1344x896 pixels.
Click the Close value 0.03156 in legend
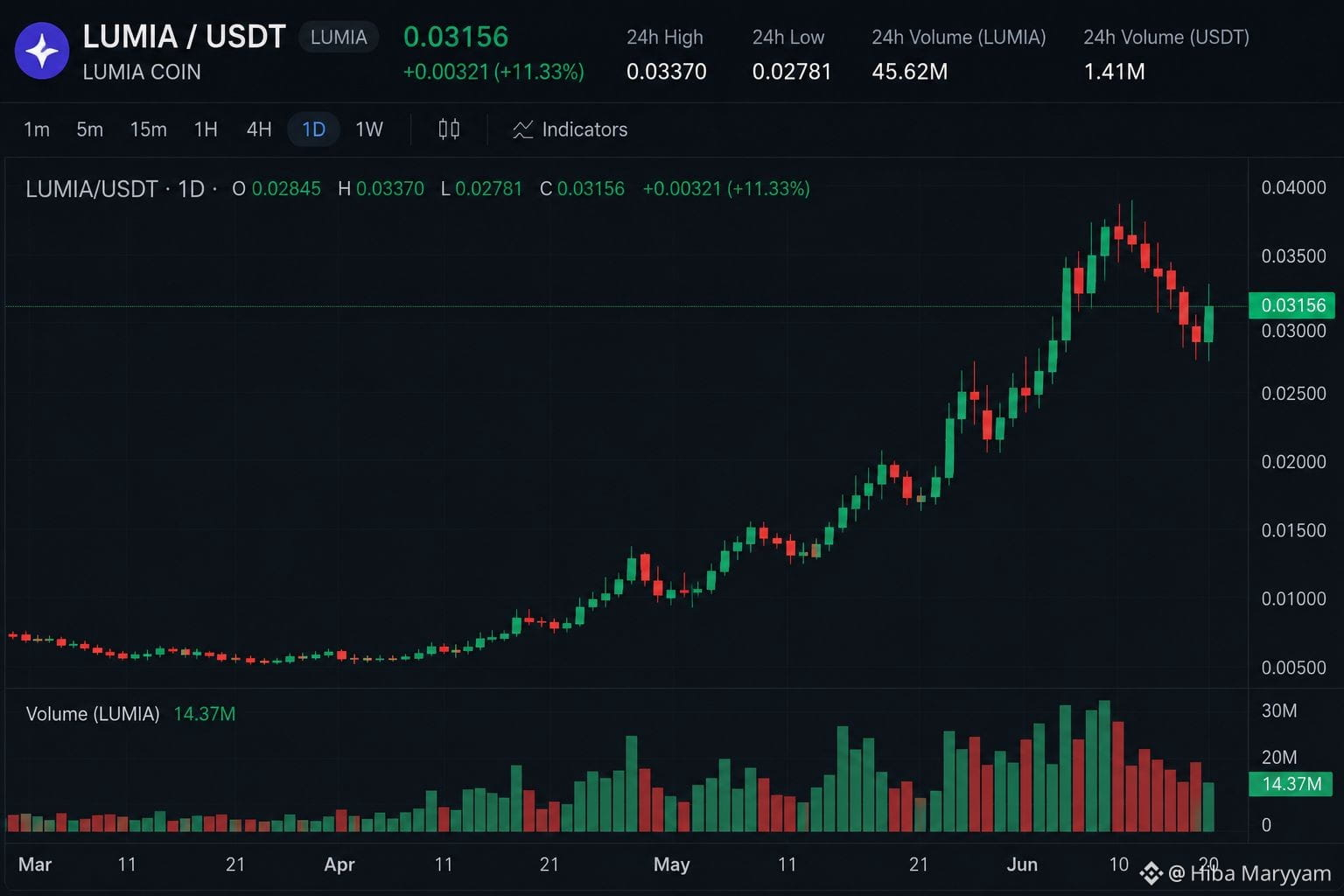click(591, 189)
